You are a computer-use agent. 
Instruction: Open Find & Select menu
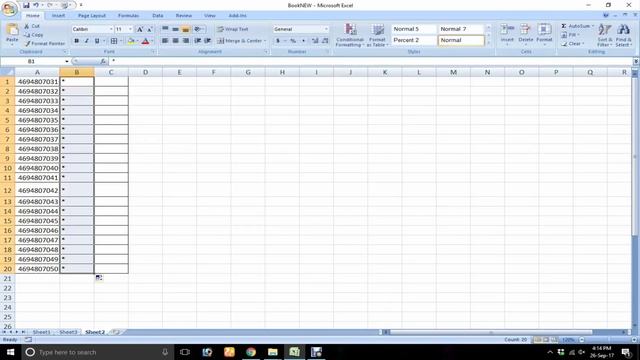[624, 35]
